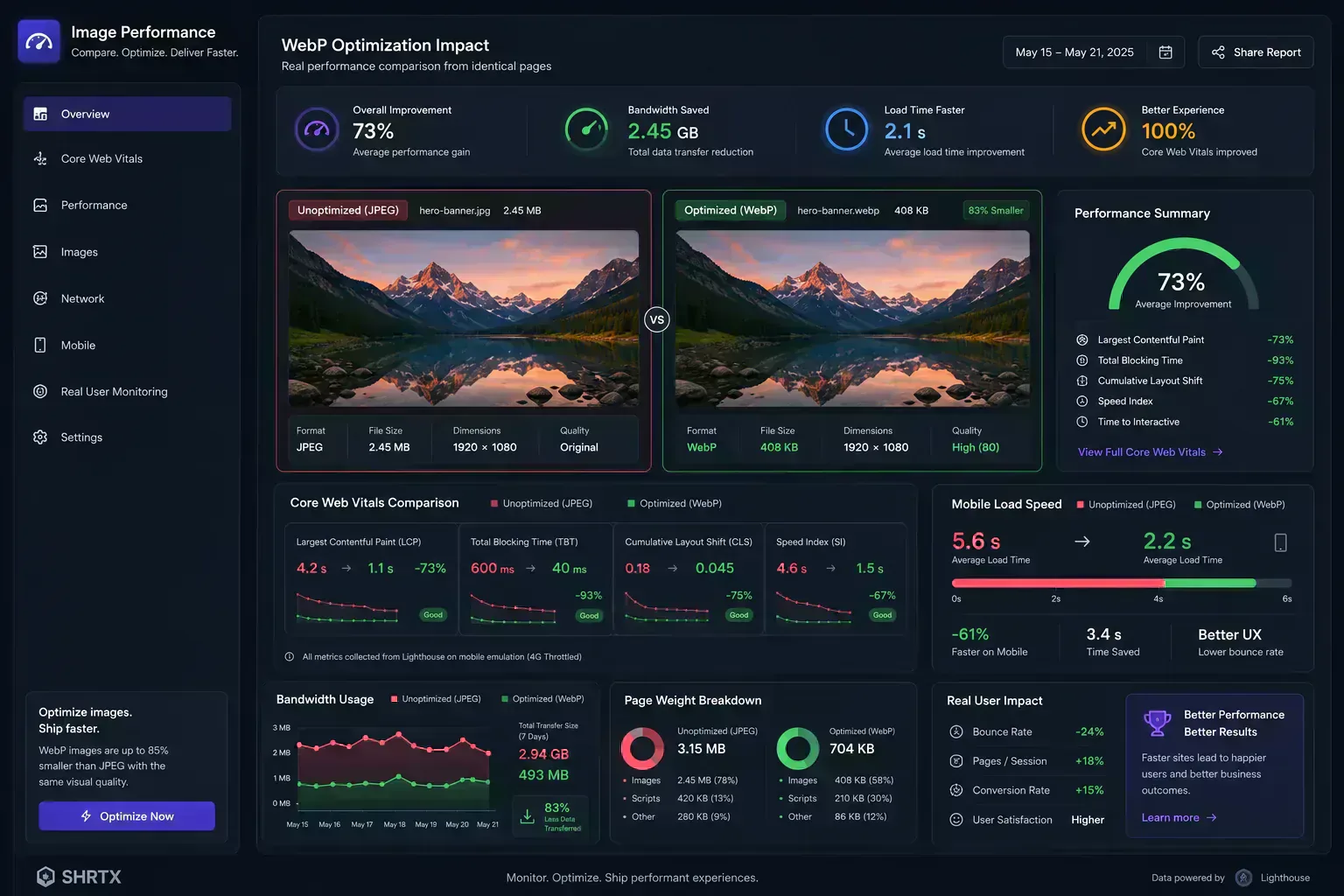
Task: Click the info icon beside Lighthouse metrics note
Action: (290, 656)
